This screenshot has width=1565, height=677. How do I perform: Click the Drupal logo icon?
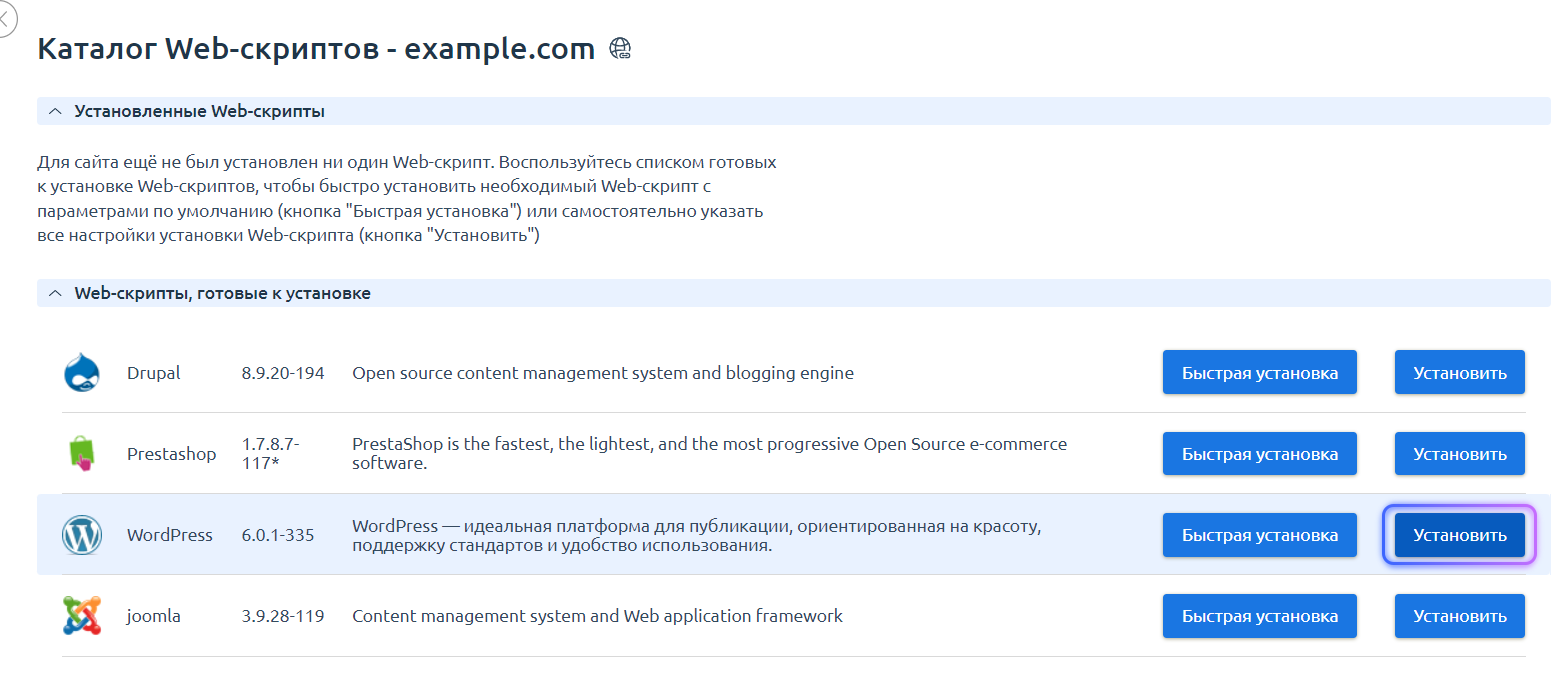82,373
